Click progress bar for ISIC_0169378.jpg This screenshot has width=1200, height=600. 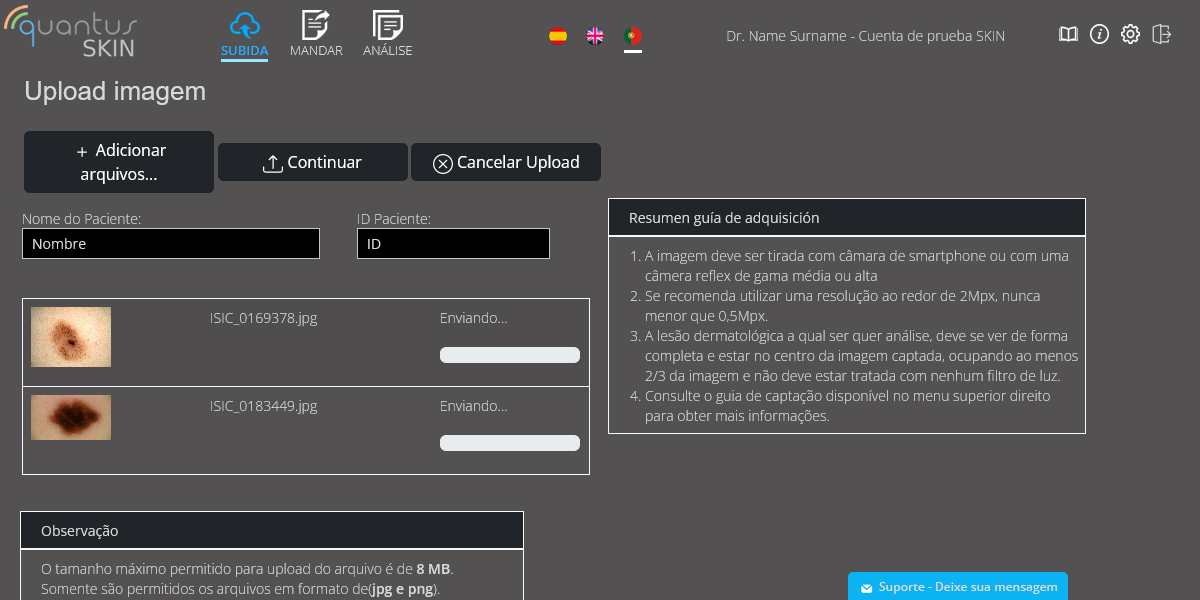(510, 355)
